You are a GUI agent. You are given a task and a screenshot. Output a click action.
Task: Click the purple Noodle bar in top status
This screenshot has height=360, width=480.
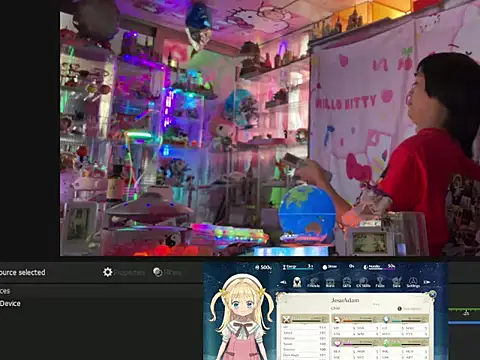[x=379, y=267]
